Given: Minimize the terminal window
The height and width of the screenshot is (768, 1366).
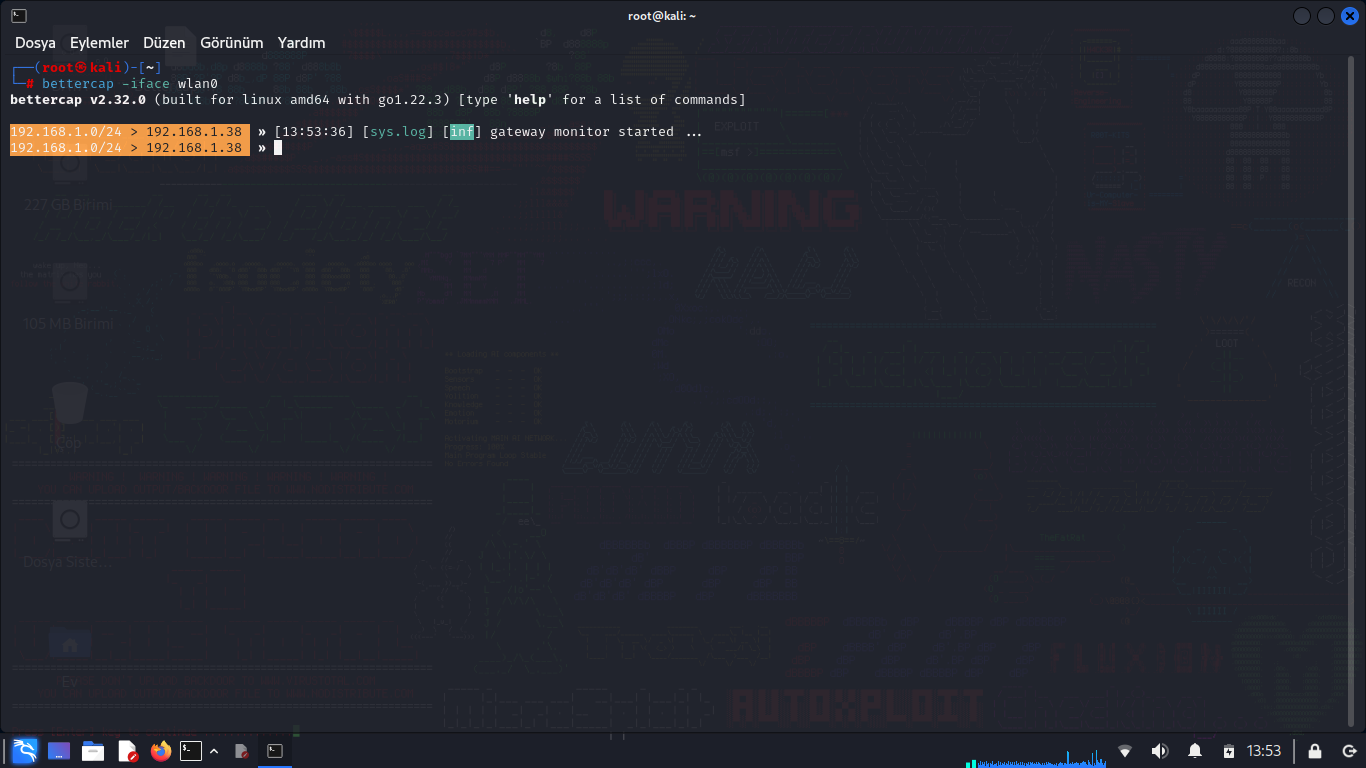Looking at the screenshot, I should pos(1302,16).
